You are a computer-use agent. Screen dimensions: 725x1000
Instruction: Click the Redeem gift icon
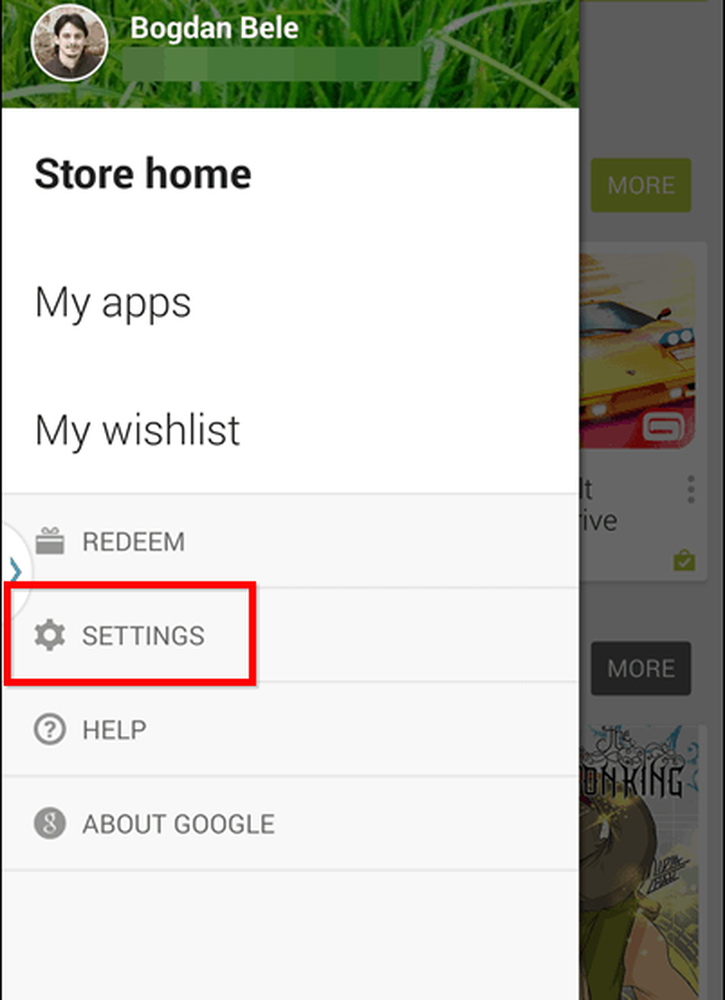point(50,541)
